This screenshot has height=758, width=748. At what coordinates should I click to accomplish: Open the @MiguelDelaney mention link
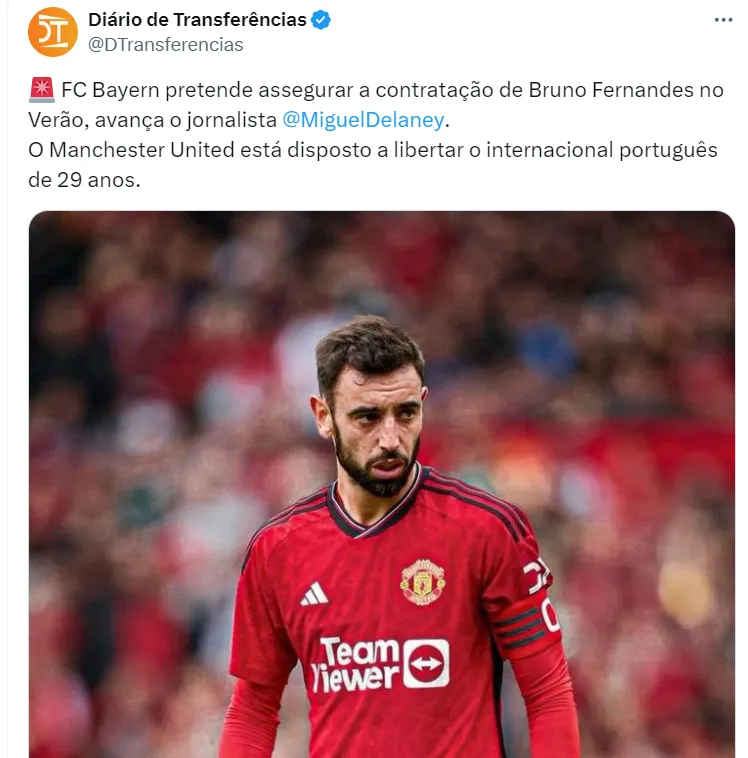tap(363, 120)
